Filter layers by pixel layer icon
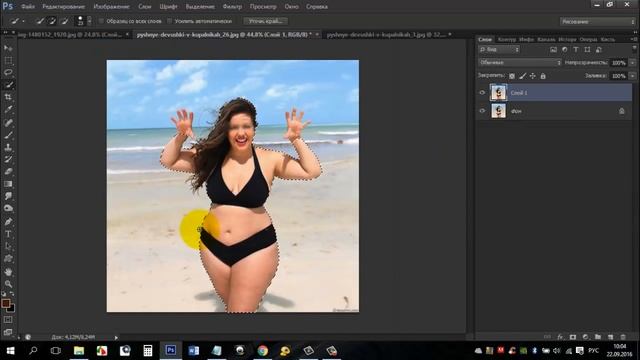This screenshot has width=640, height=360. [553, 49]
